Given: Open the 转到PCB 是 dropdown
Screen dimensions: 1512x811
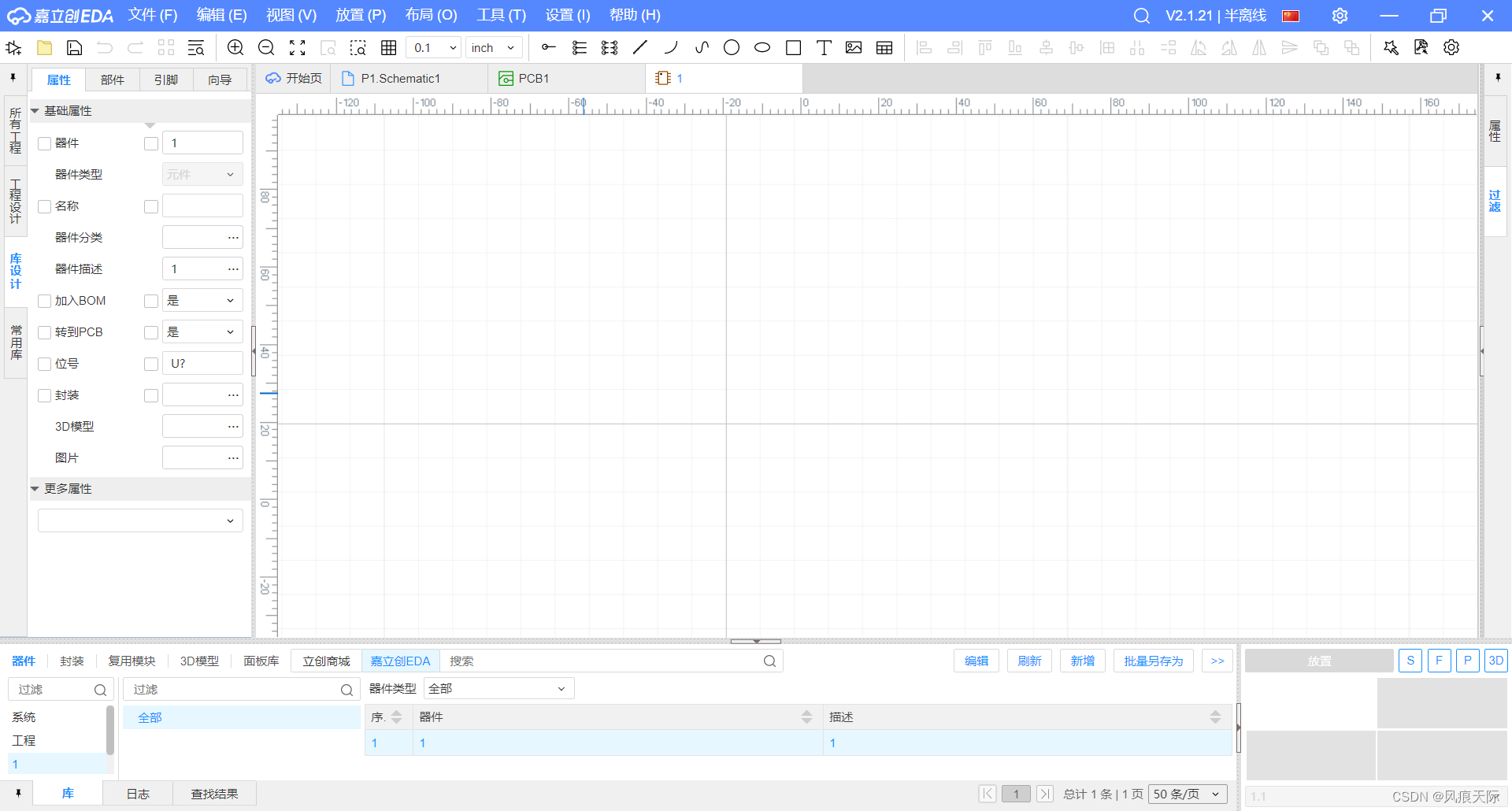Looking at the screenshot, I should click(x=202, y=332).
